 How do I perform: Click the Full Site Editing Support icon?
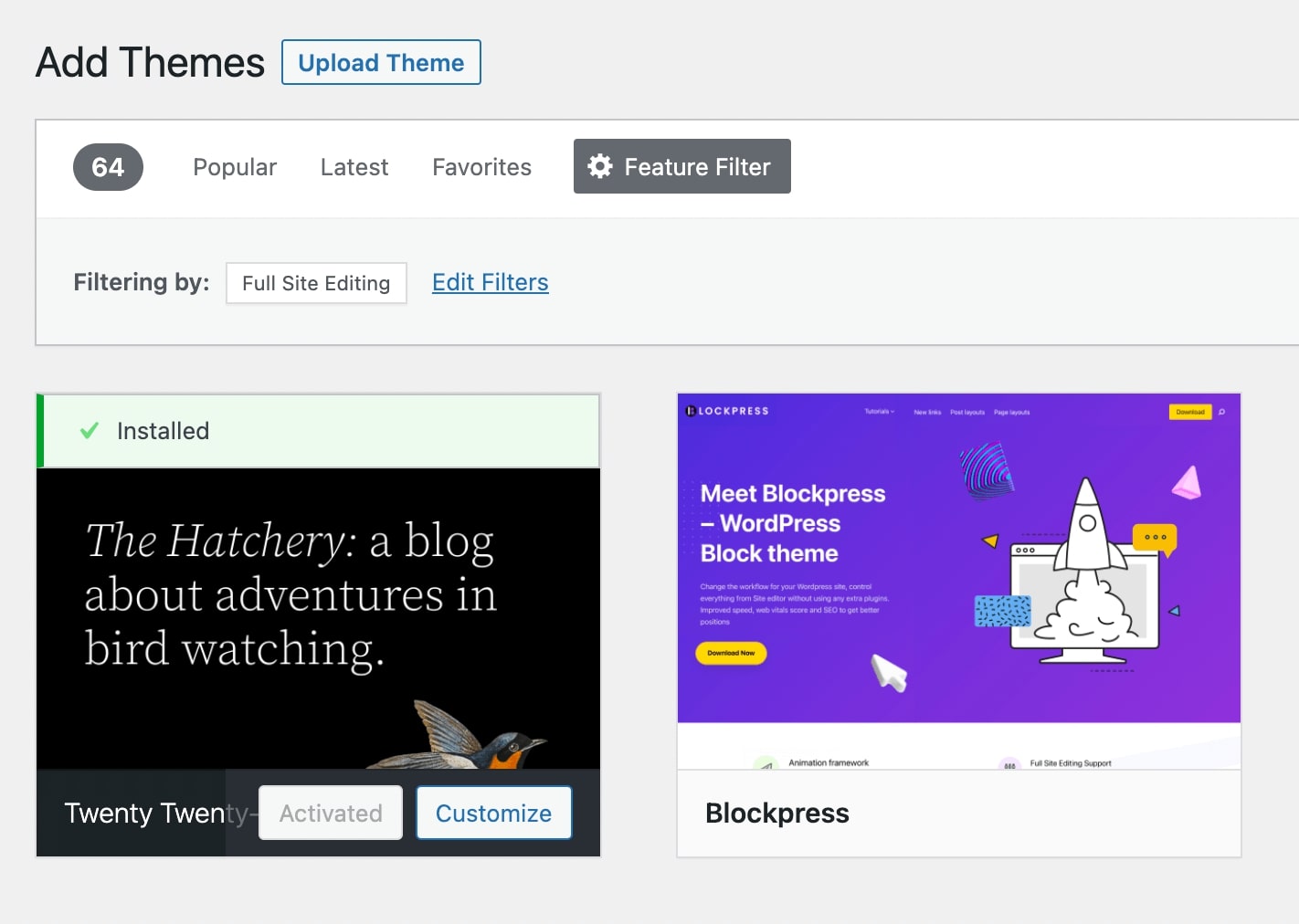click(x=1009, y=762)
